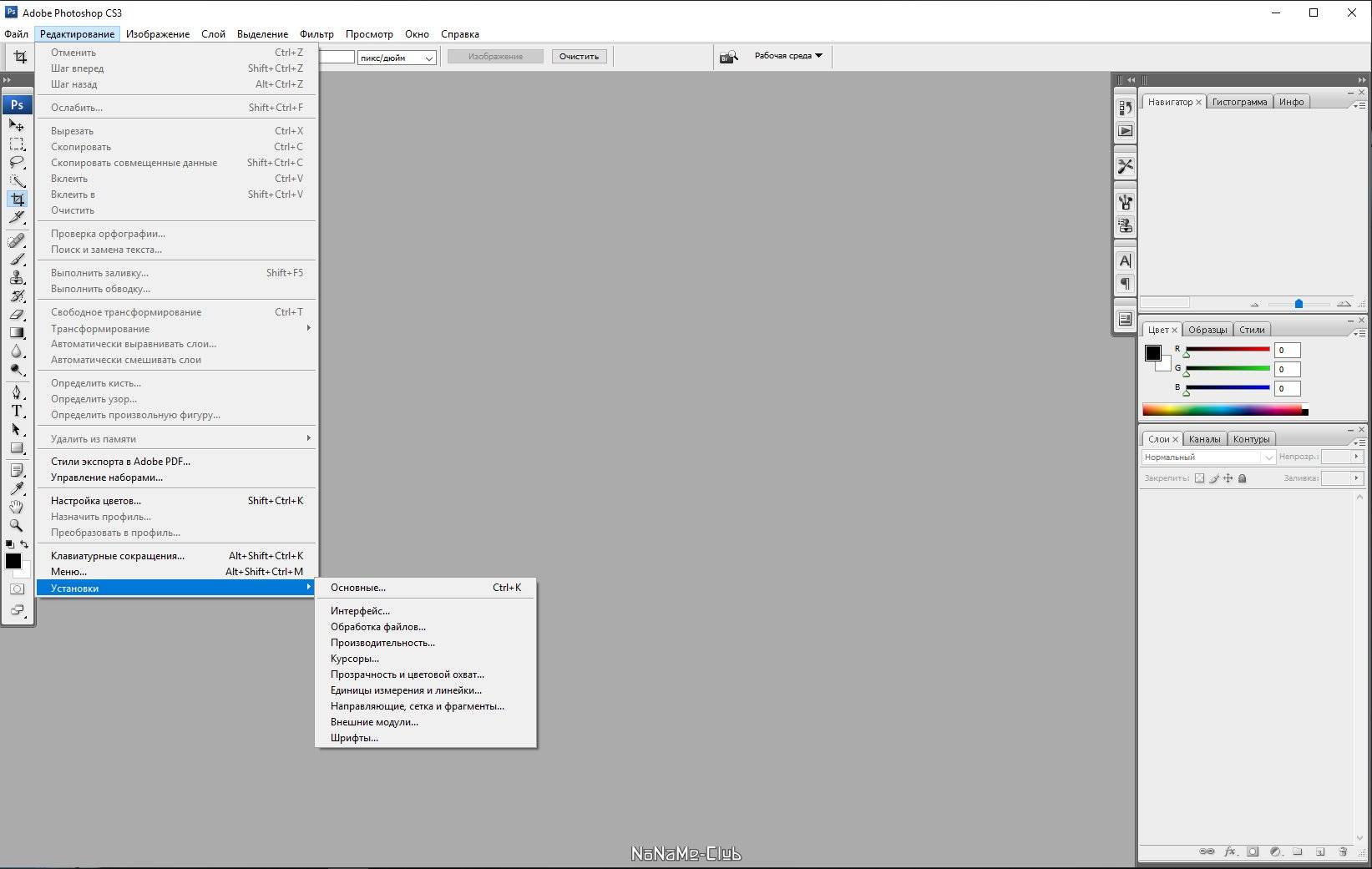Open the пикс/дюйм units dropdown

pyautogui.click(x=397, y=58)
